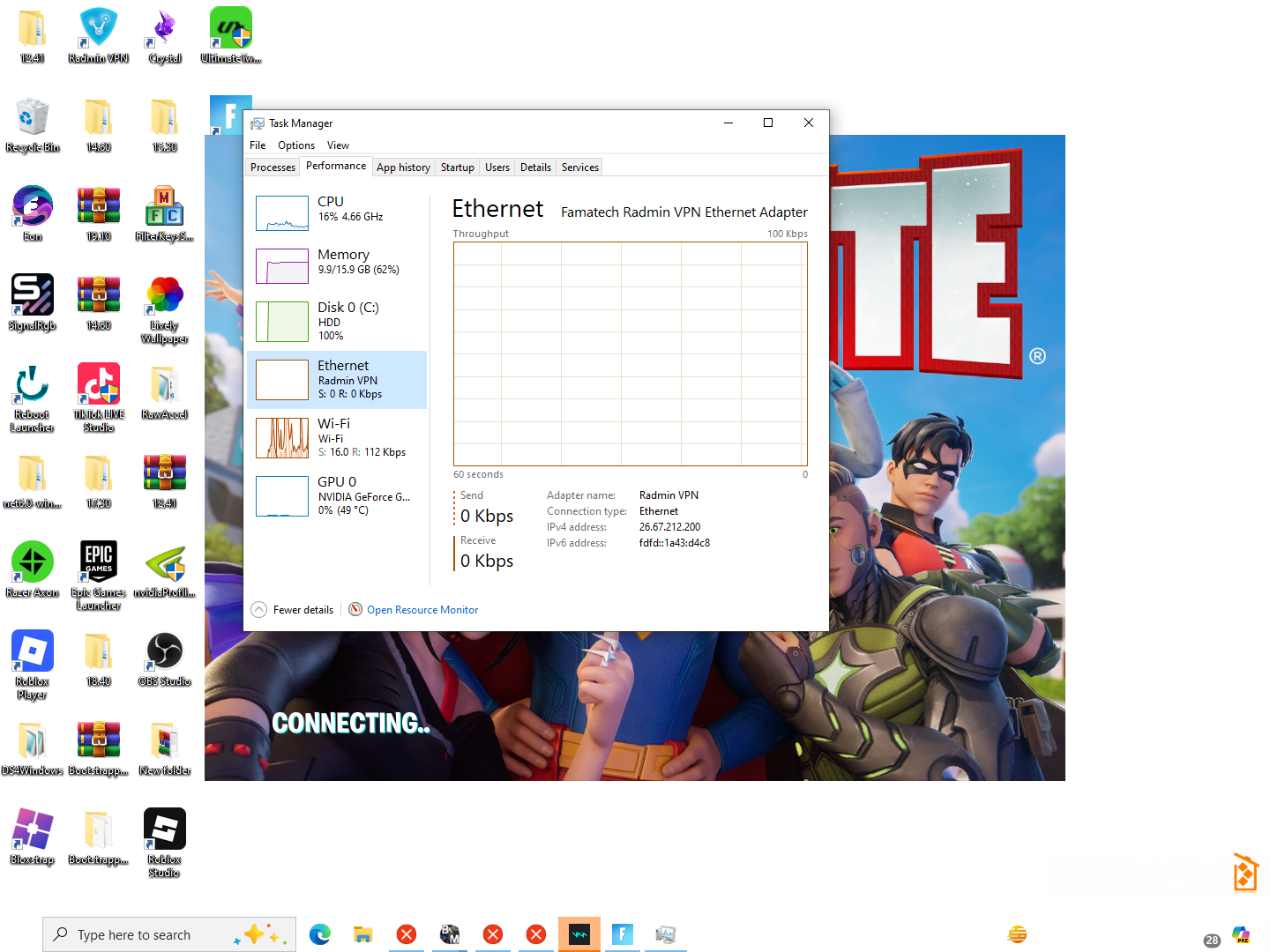Open the Options menu

pyautogui.click(x=296, y=145)
